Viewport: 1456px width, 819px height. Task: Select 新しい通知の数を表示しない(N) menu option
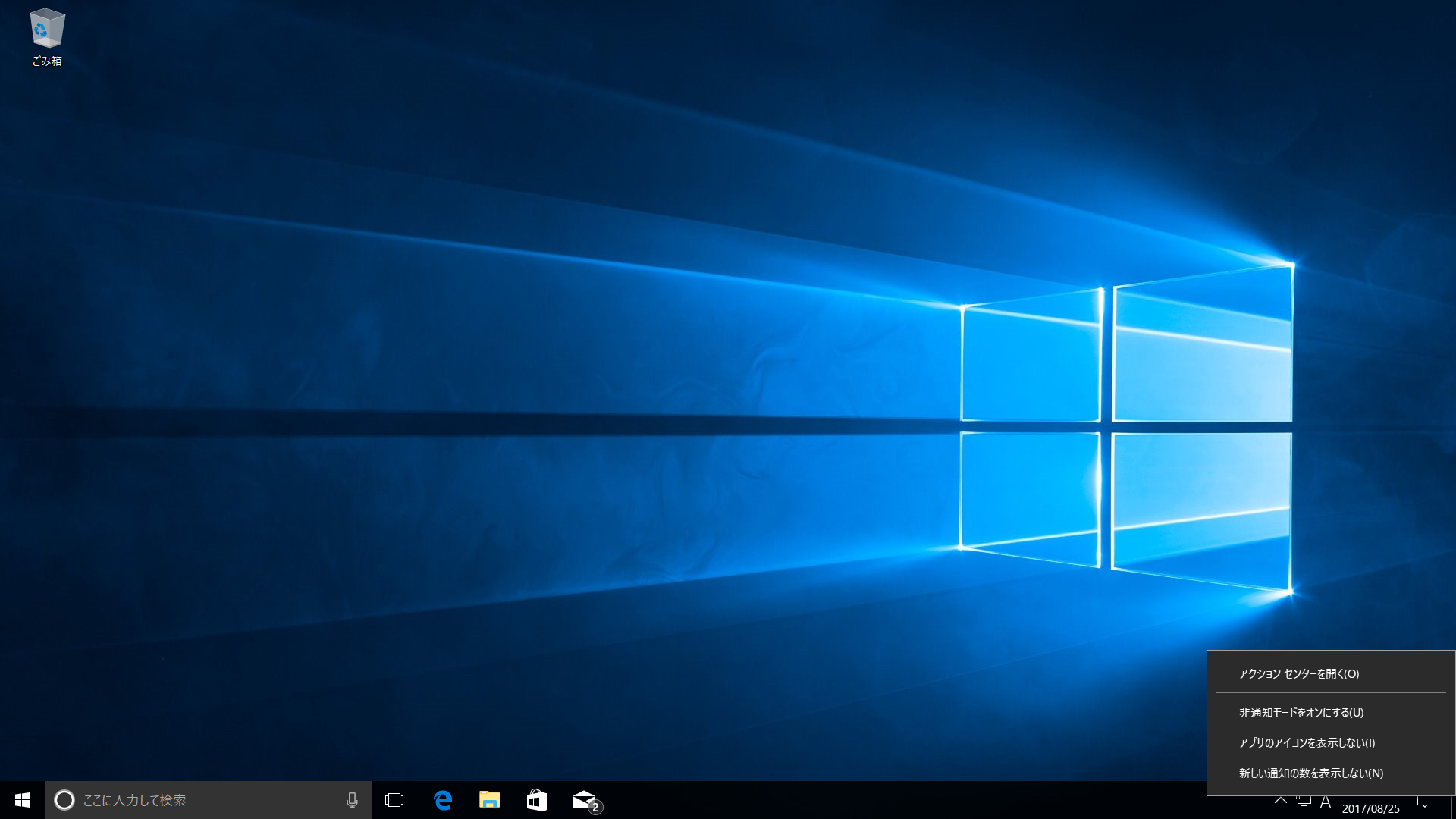pos(1311,773)
